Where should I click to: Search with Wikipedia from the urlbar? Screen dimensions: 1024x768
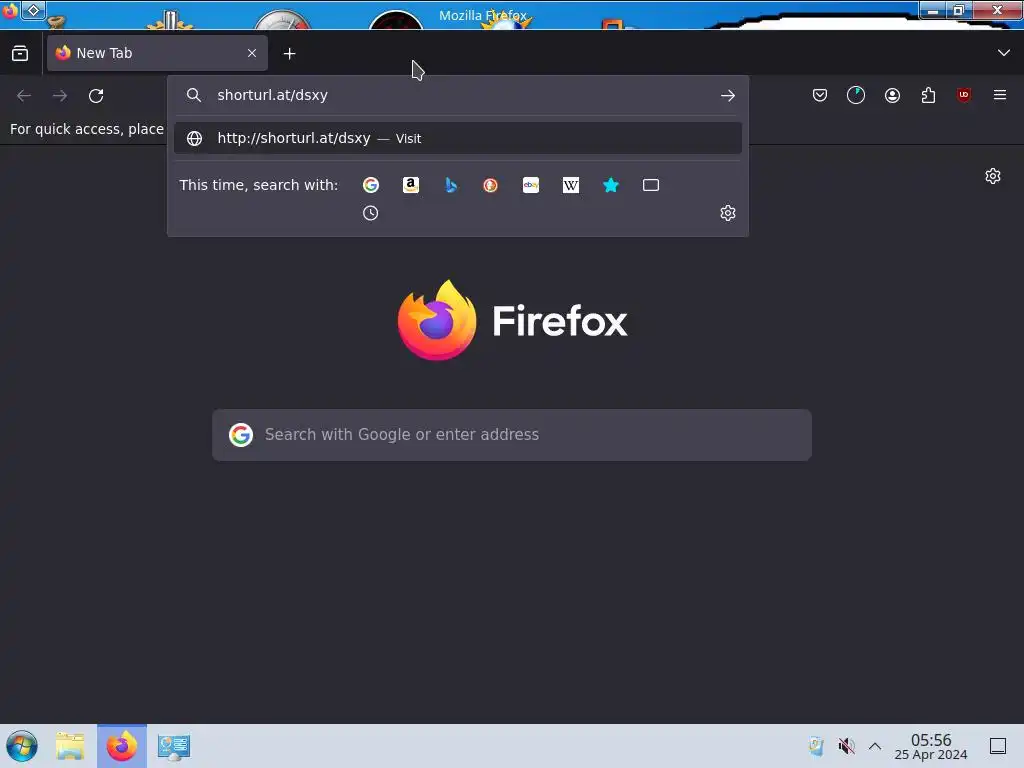[571, 185]
